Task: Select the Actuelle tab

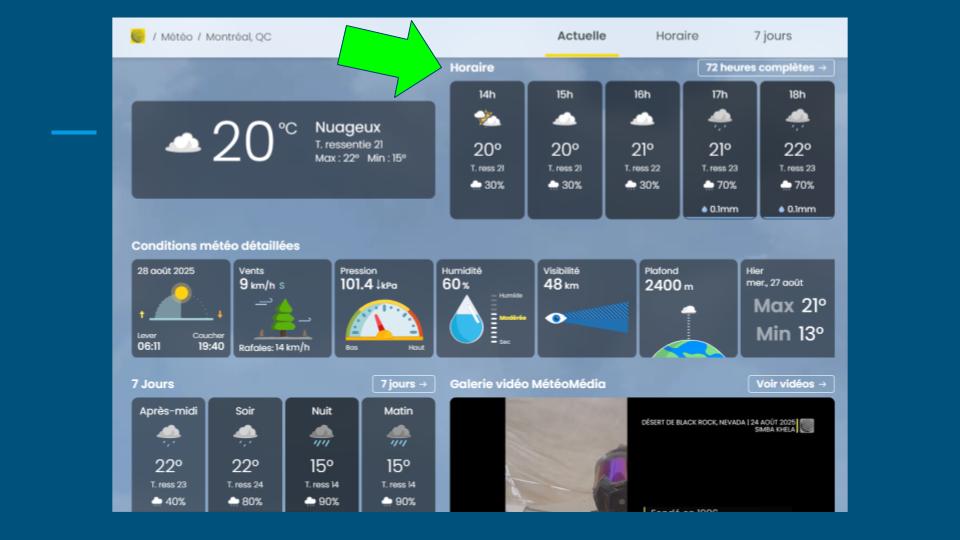Action: click(x=582, y=36)
